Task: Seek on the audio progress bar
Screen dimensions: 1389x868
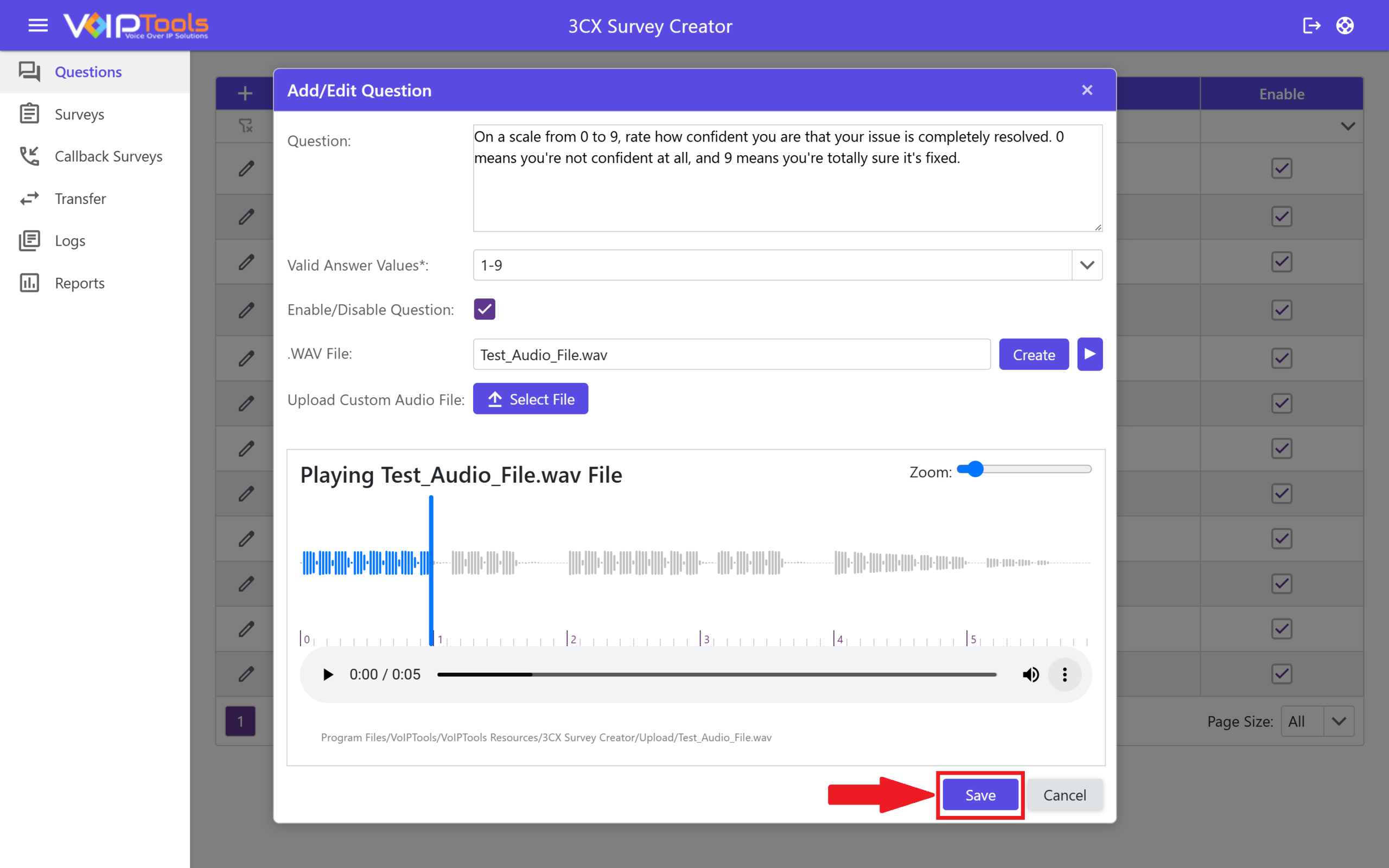Action: point(716,674)
